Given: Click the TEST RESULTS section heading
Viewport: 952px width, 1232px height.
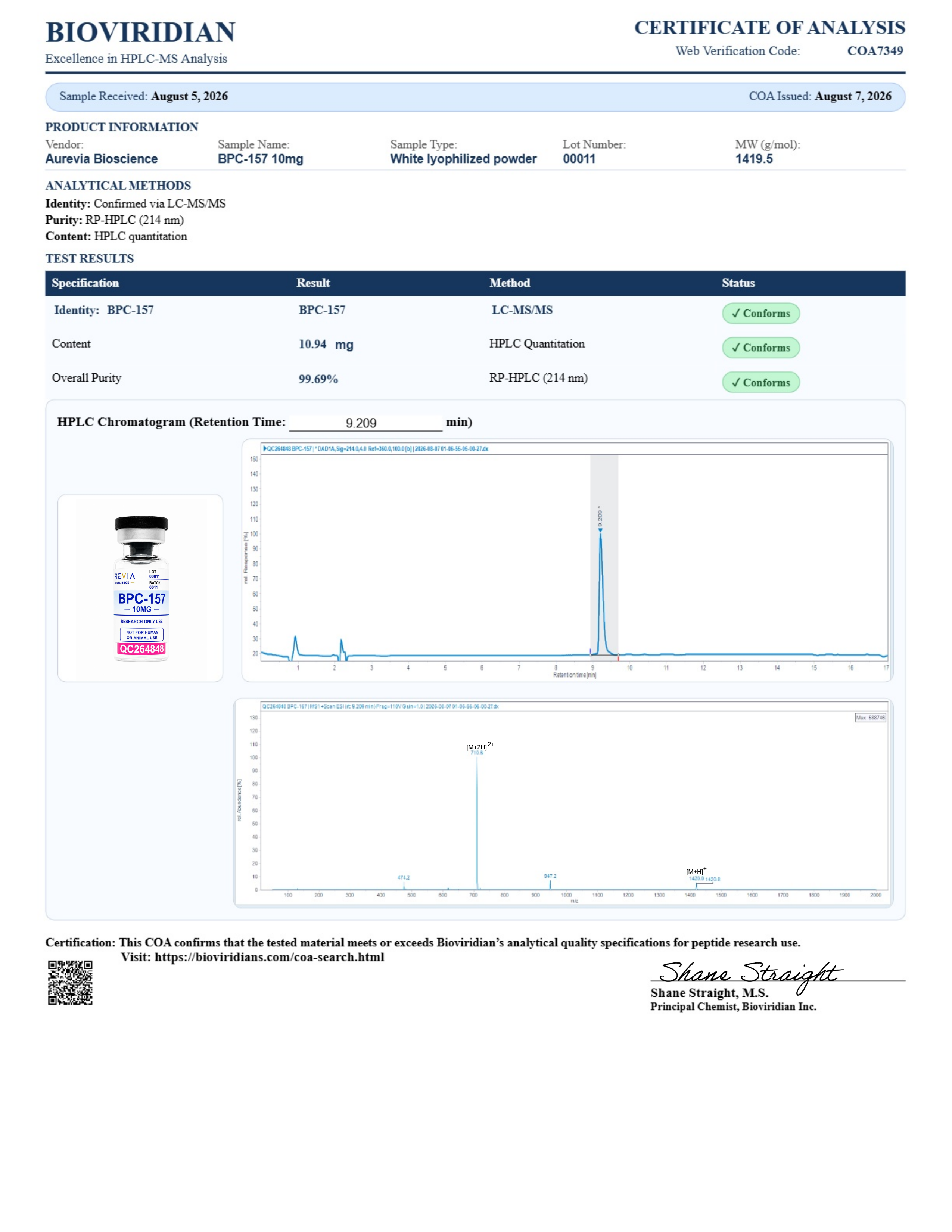Looking at the screenshot, I should (x=90, y=259).
